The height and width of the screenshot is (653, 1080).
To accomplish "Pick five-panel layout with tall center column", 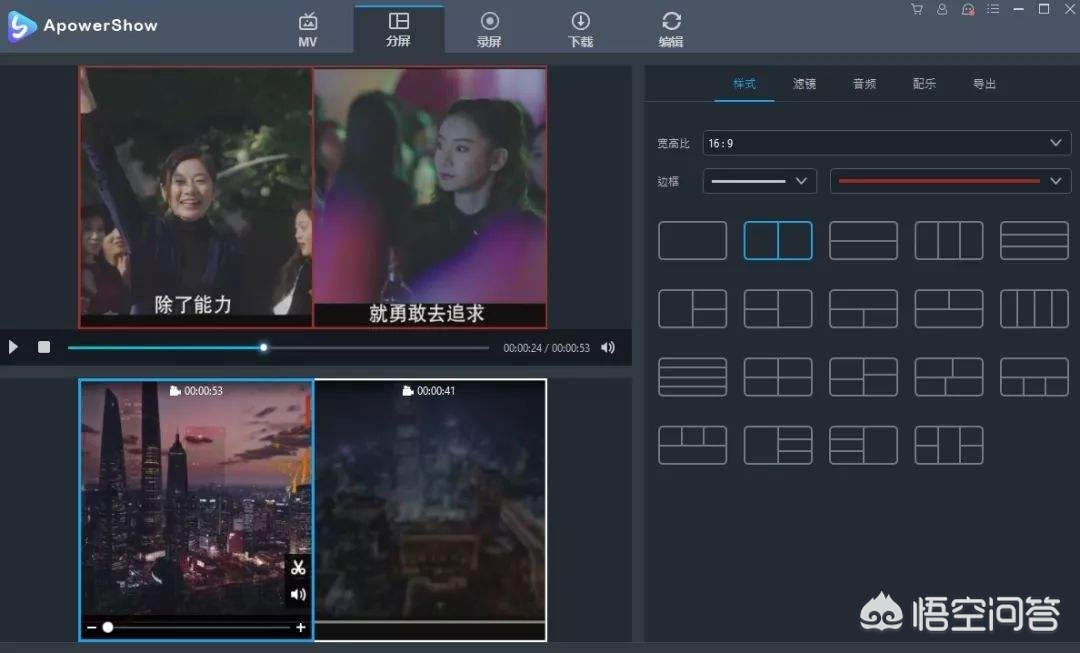I will 948,445.
